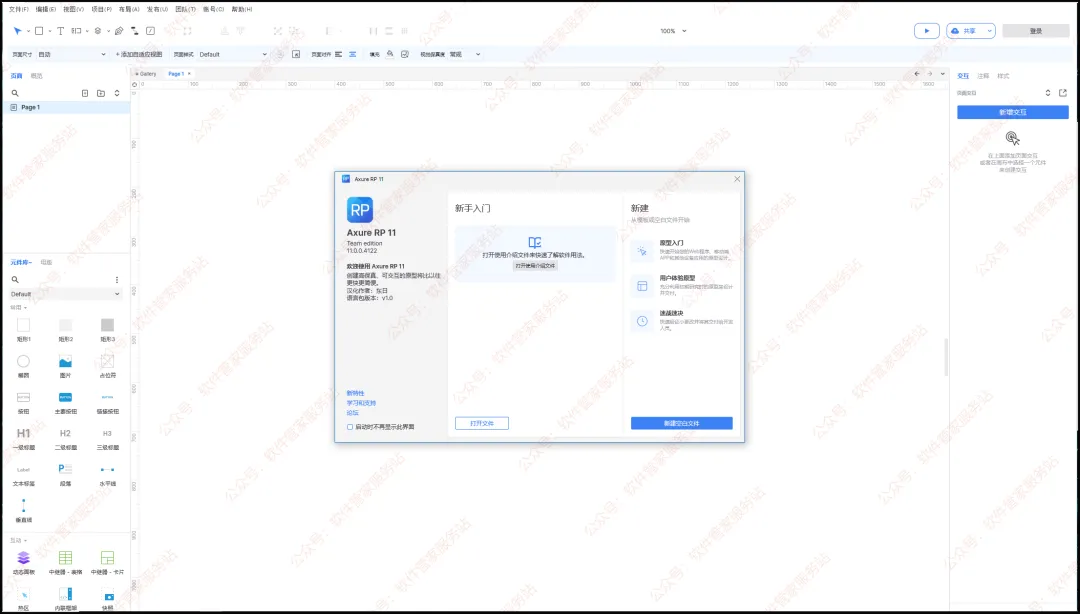Switch to the 样式 style tab
Image resolution: width=1080 pixels, height=614 pixels.
point(1003,76)
